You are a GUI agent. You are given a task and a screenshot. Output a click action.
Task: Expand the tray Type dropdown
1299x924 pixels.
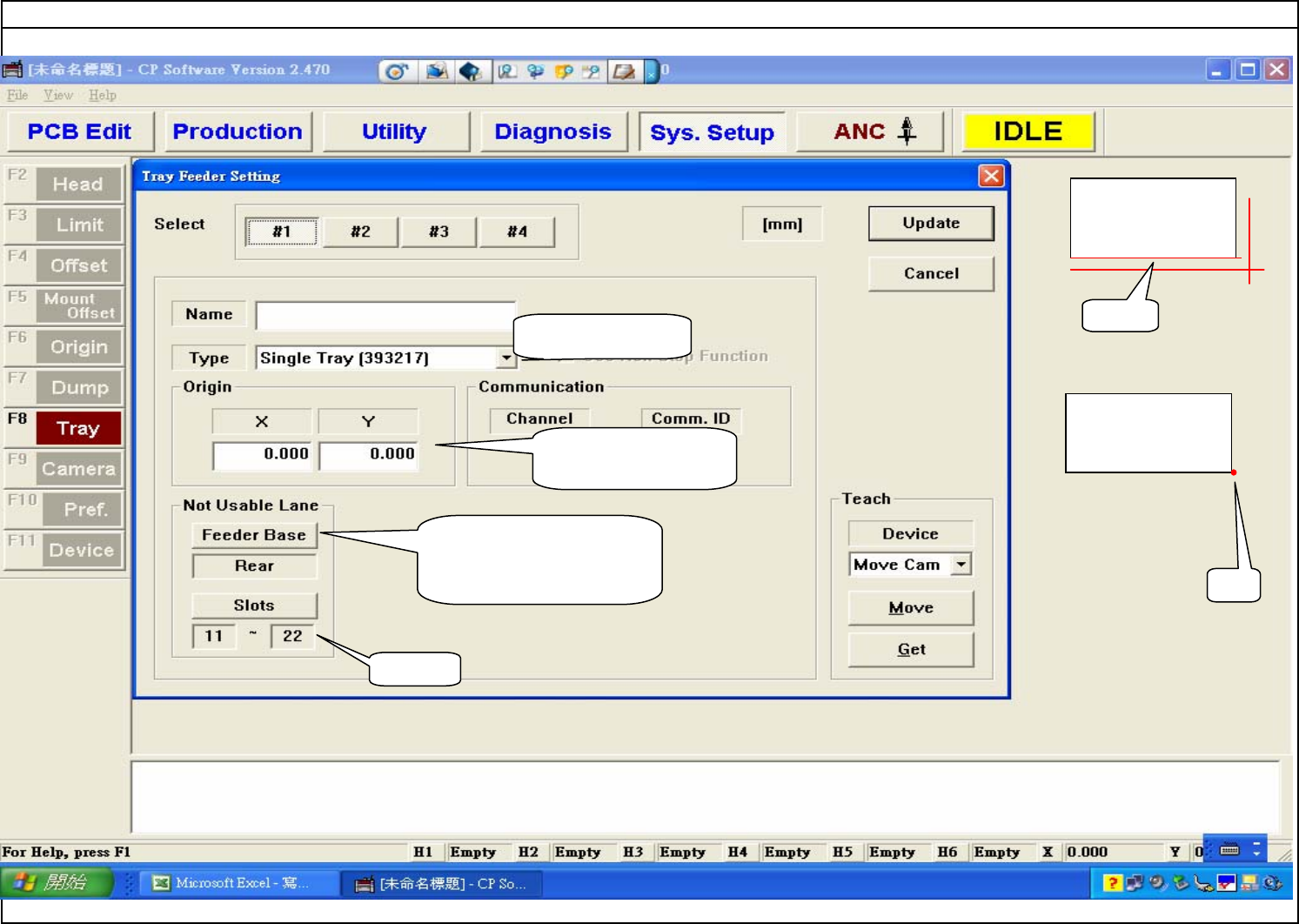coord(506,358)
